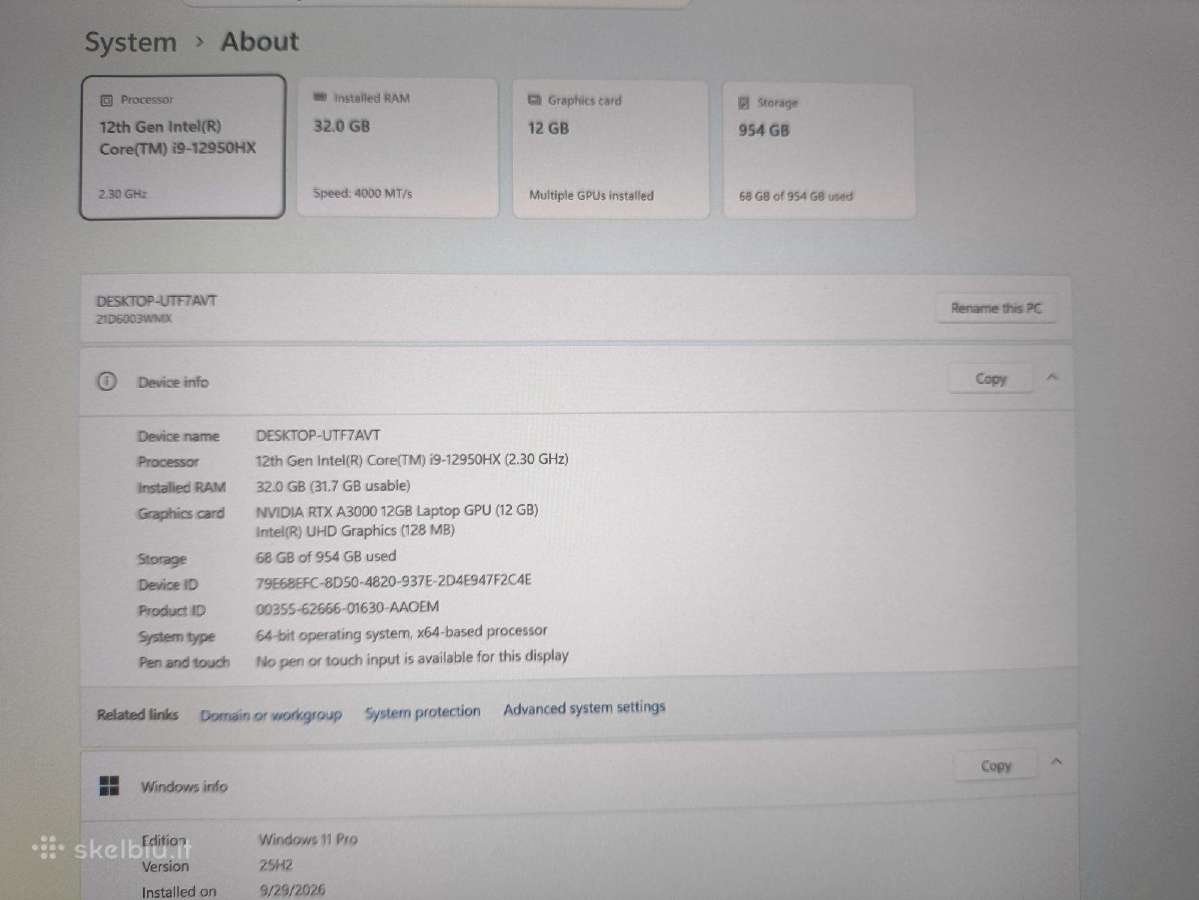Click the Windows logo icon beside Windows info
Viewport: 1199px width, 900px height.
pyautogui.click(x=109, y=785)
